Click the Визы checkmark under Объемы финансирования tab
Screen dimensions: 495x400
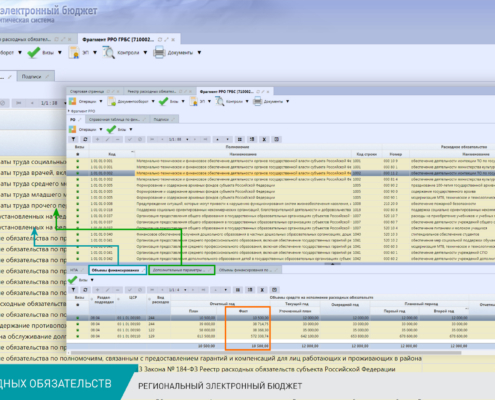pos(72,280)
